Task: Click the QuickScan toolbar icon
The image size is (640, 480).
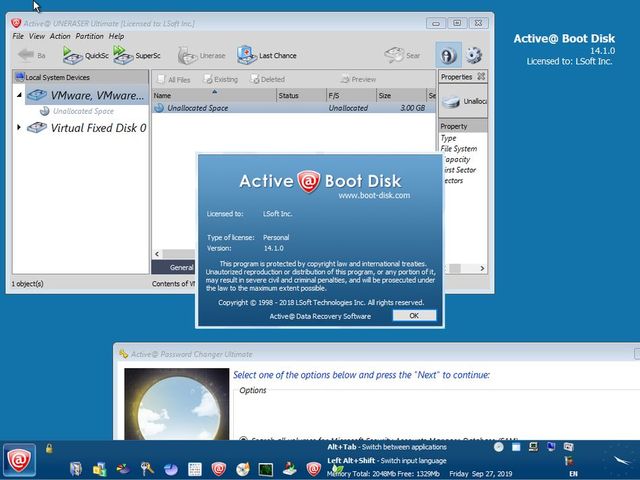Action: tap(85, 56)
